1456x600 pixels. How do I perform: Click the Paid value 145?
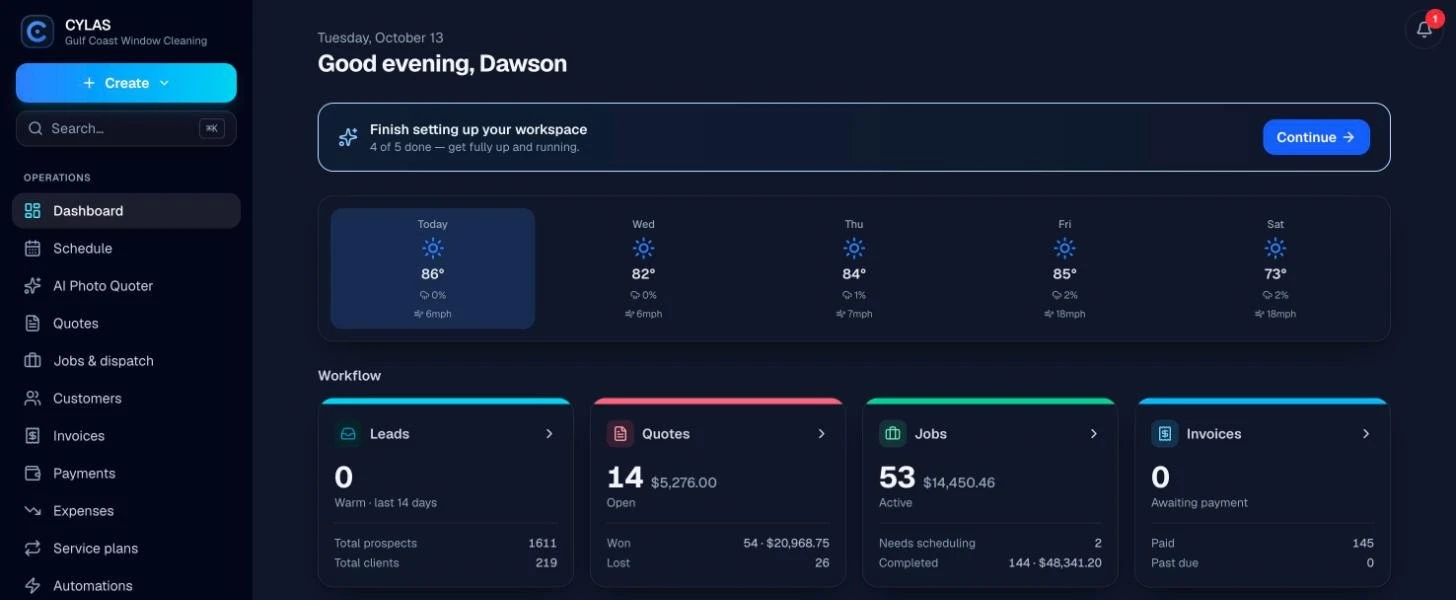pyautogui.click(x=1363, y=543)
